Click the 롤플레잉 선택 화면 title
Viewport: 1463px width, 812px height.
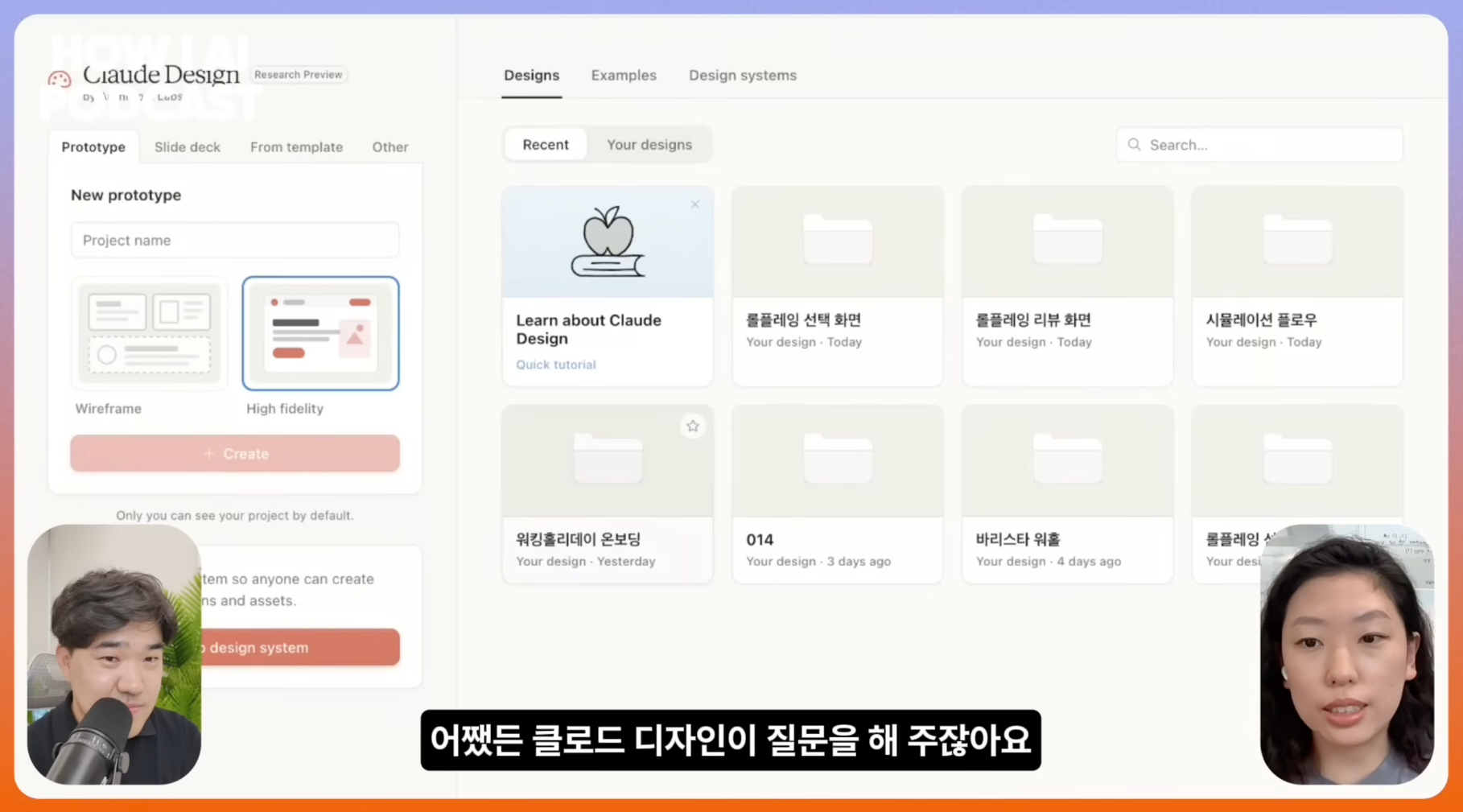[804, 320]
